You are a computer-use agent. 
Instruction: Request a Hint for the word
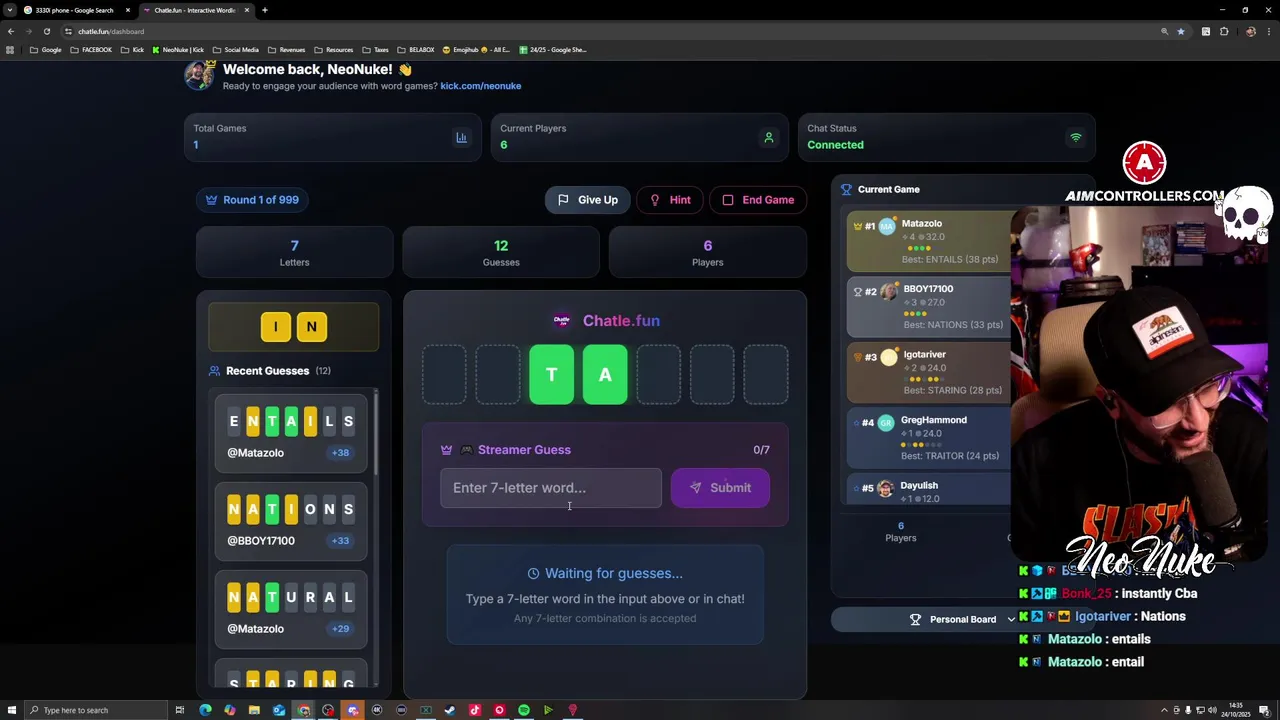[670, 200]
